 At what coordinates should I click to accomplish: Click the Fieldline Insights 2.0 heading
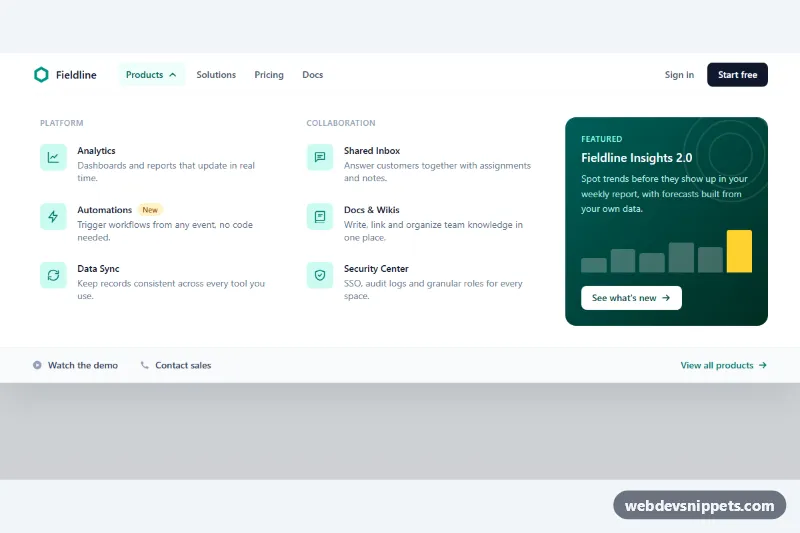[x=637, y=158]
